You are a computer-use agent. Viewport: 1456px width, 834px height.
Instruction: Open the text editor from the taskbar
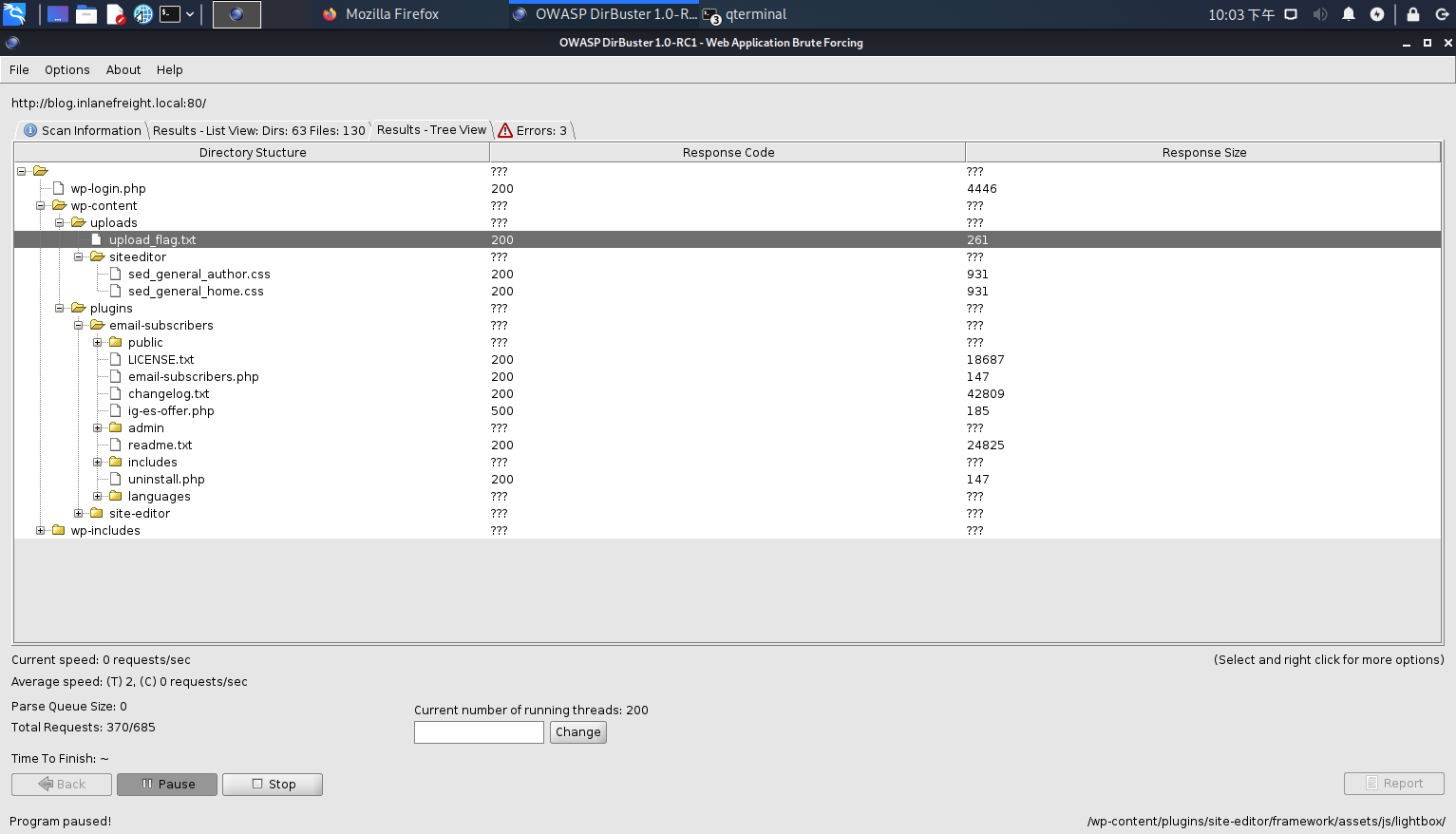point(113,13)
